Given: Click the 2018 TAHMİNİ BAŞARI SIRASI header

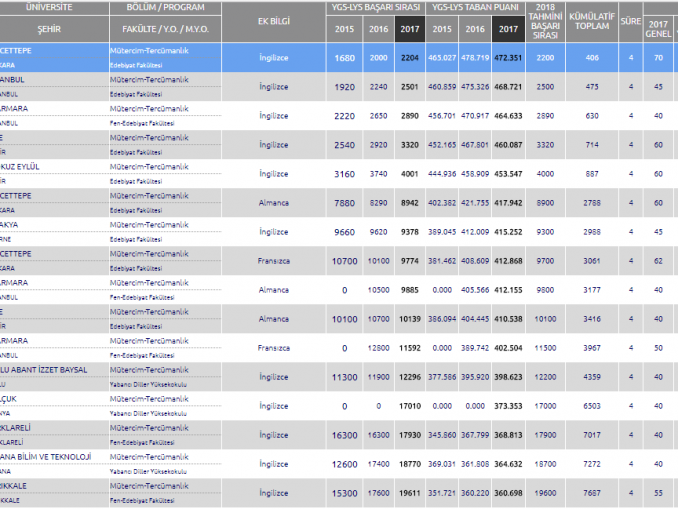Looking at the screenshot, I should click(545, 21).
